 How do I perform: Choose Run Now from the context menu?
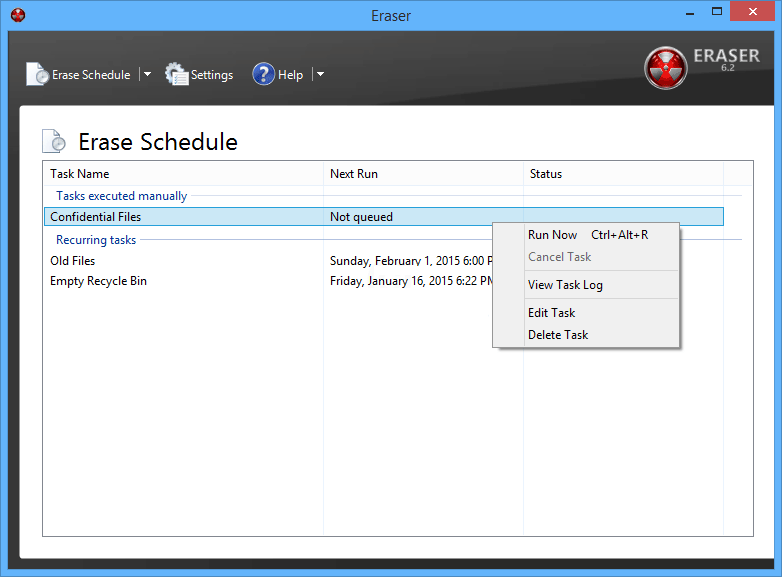552,235
